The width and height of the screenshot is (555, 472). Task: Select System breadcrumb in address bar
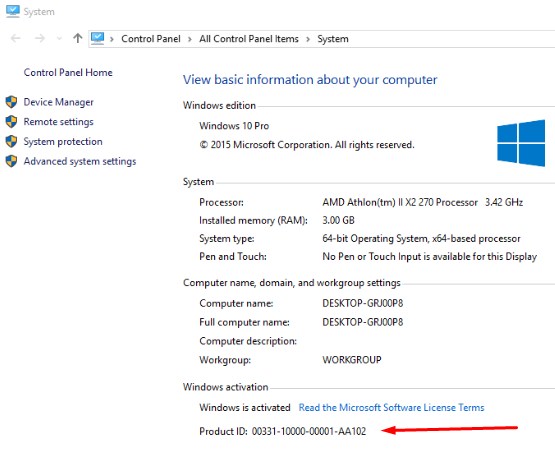pyautogui.click(x=333, y=39)
